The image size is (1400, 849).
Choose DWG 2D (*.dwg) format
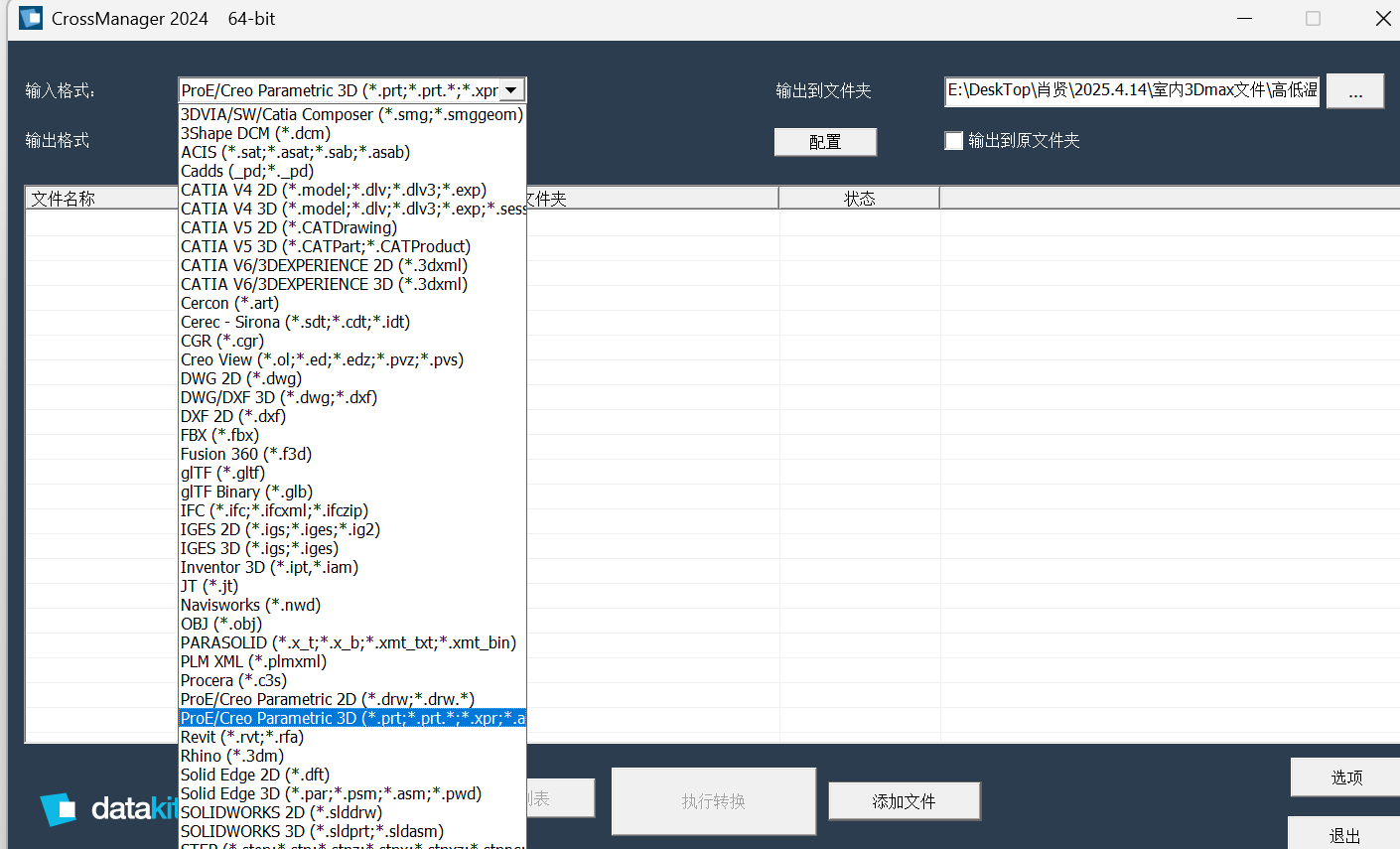pyautogui.click(x=240, y=378)
